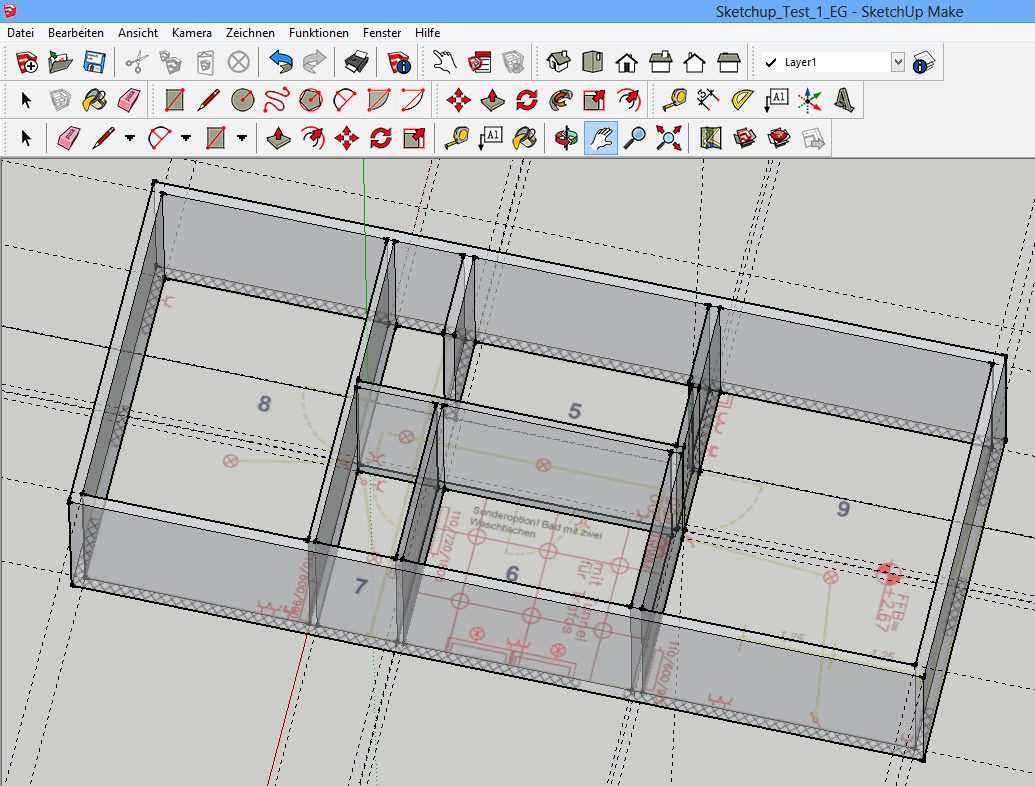Open the Hilfe menu
Screen dimensions: 1035x786
click(x=428, y=32)
